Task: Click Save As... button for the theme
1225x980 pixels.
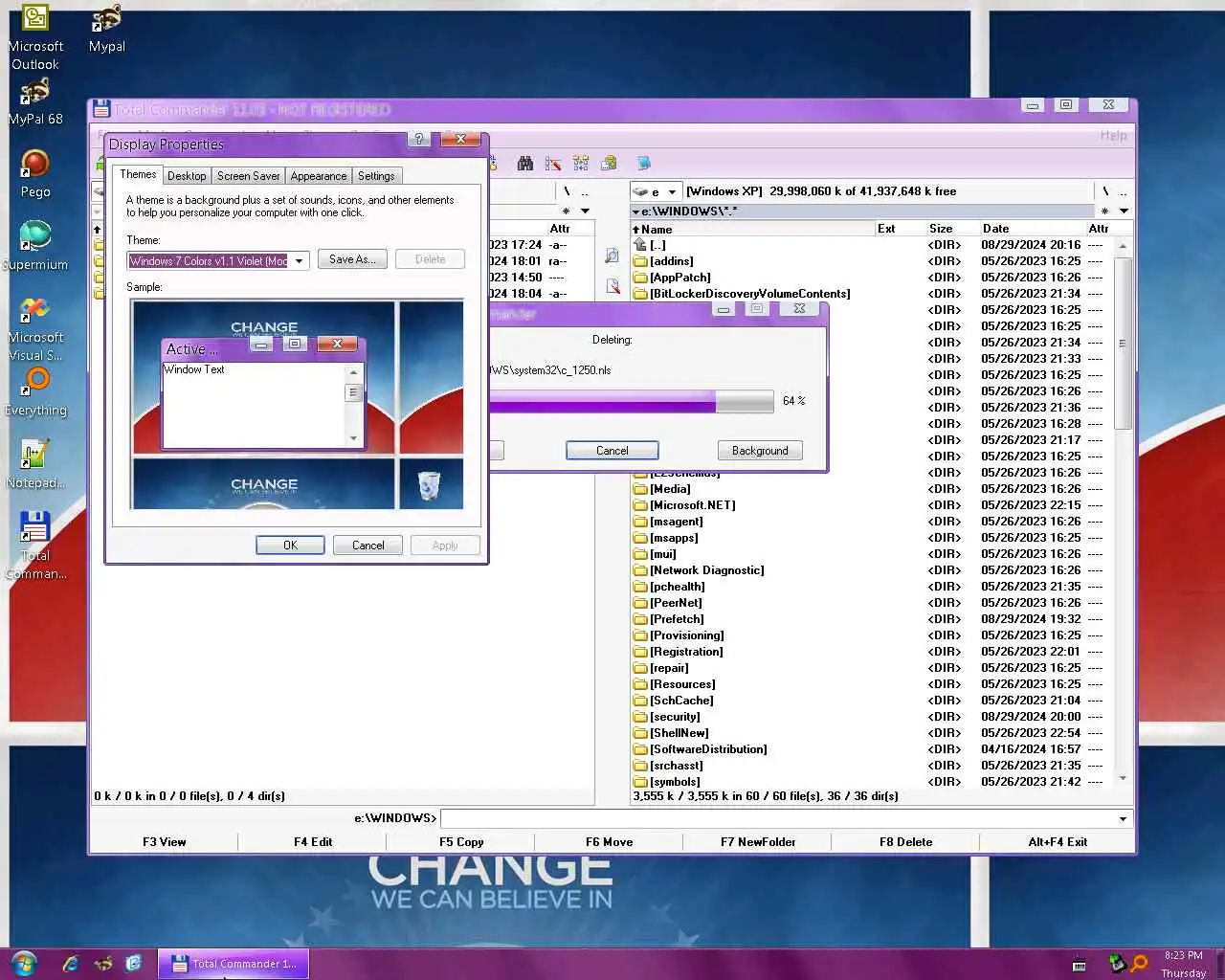Action: point(352,259)
